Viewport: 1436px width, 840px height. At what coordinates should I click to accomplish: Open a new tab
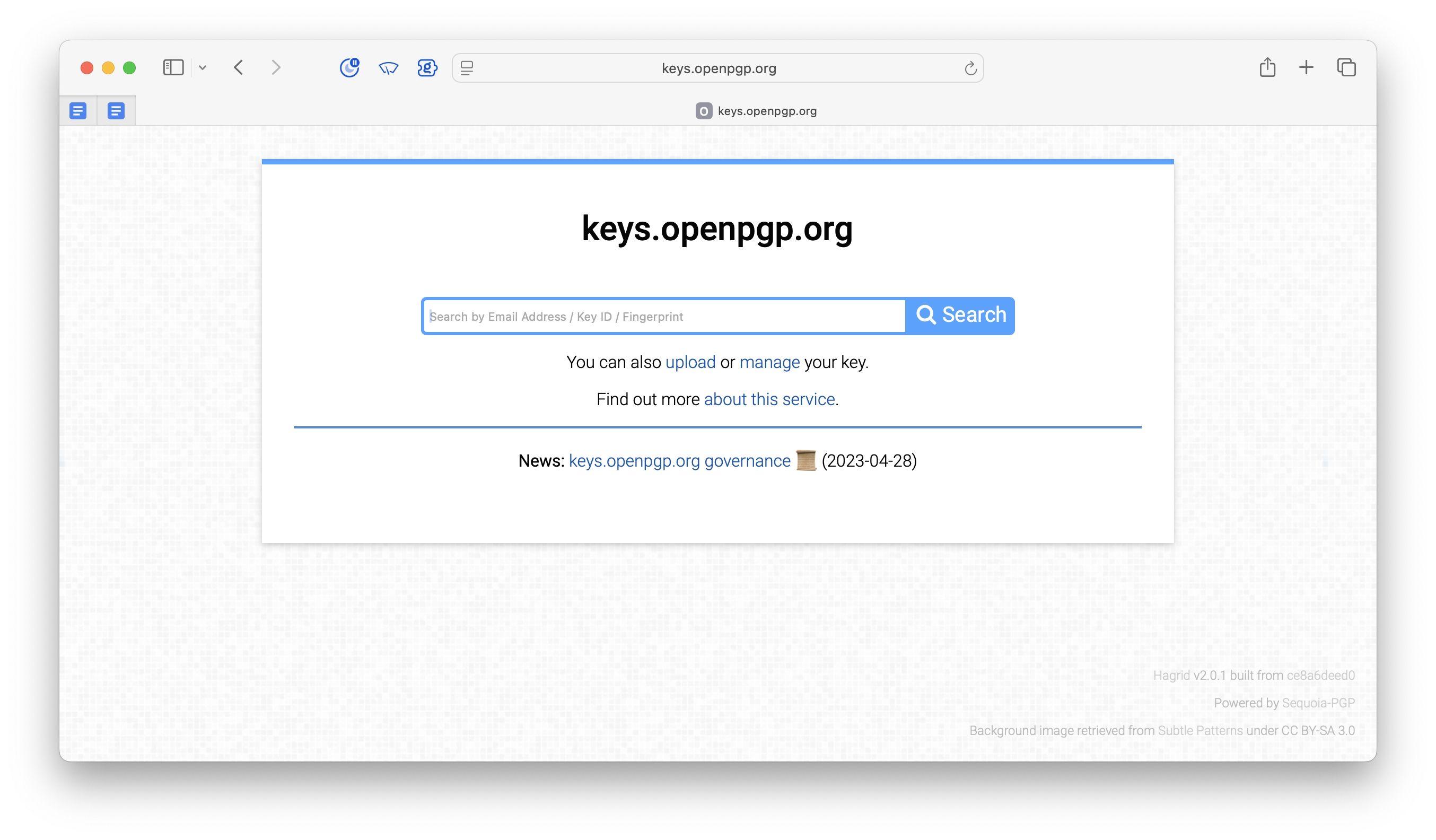point(1306,67)
